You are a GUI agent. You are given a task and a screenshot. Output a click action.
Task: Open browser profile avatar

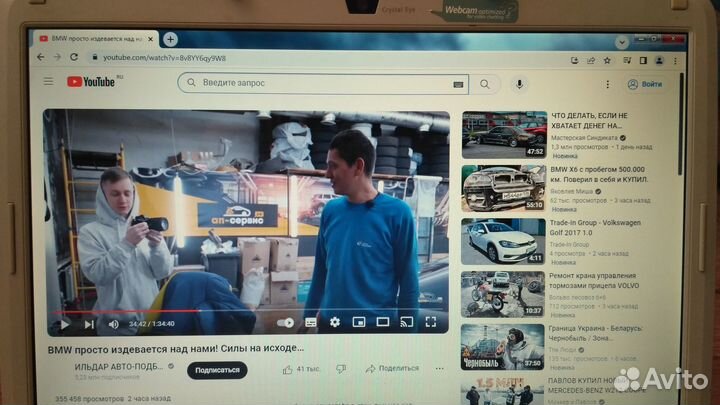[x=659, y=60]
